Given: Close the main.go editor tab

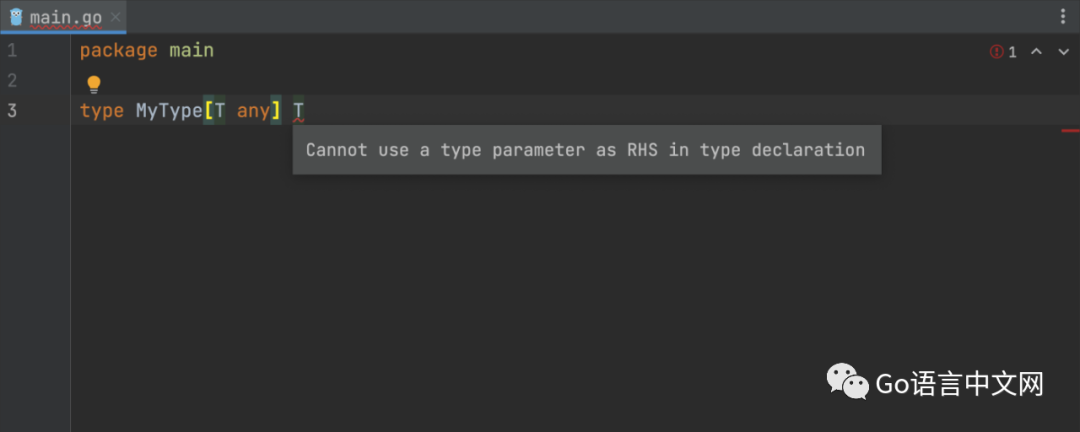Looking at the screenshot, I should [114, 17].
